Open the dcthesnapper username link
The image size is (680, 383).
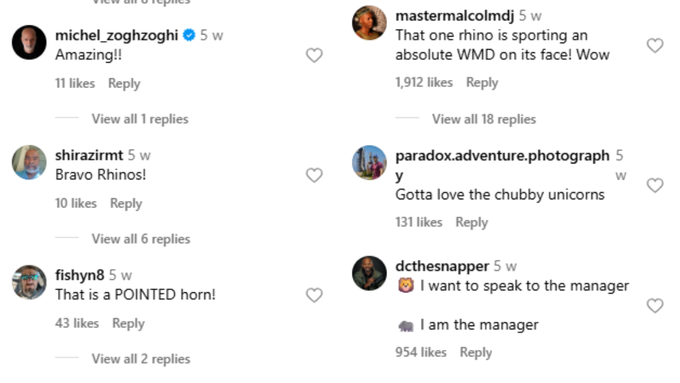click(442, 266)
